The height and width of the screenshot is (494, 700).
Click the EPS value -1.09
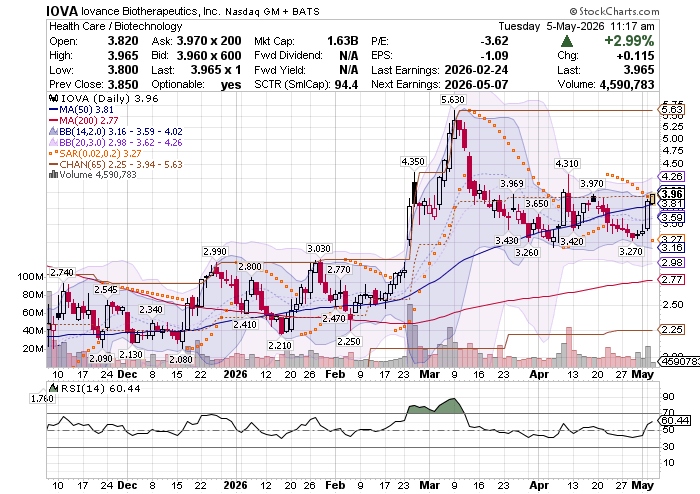[494, 56]
